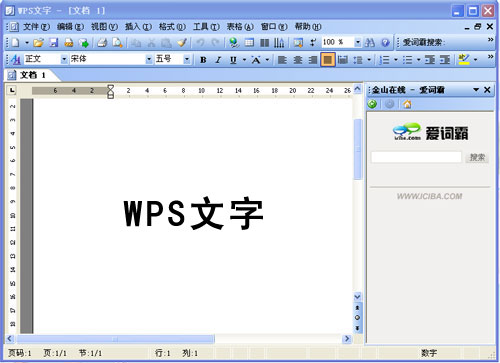Toggle justified alignment (highlighted)
500x363 pixels.
coord(328,60)
